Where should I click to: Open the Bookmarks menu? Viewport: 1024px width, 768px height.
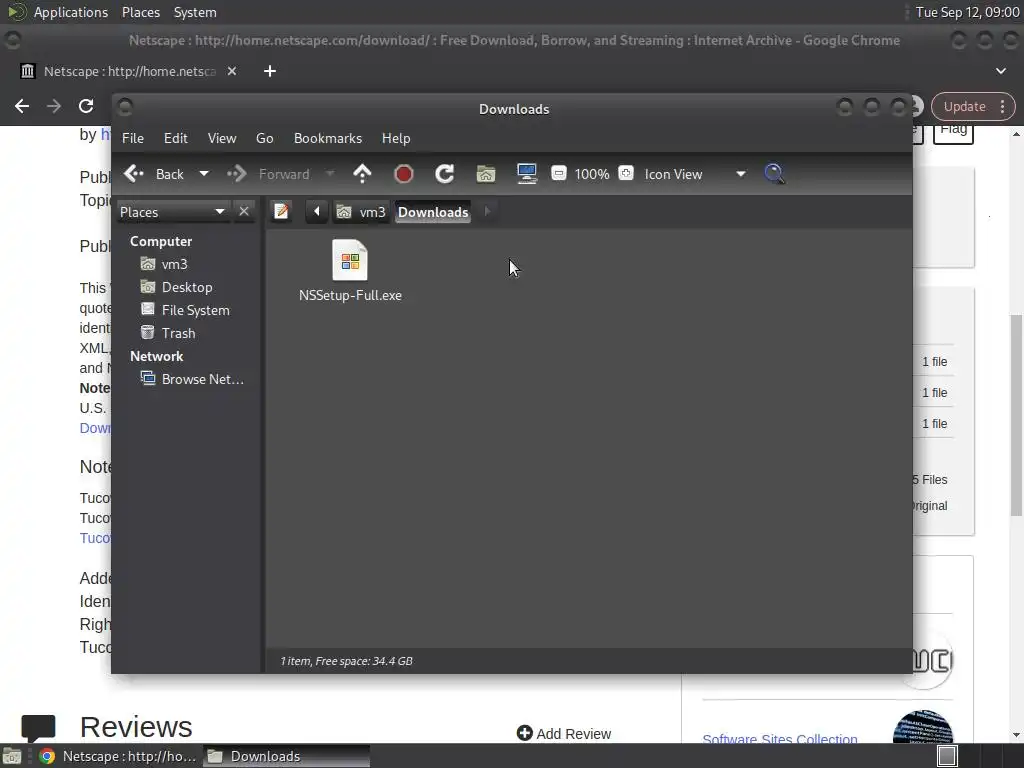pyautogui.click(x=328, y=138)
